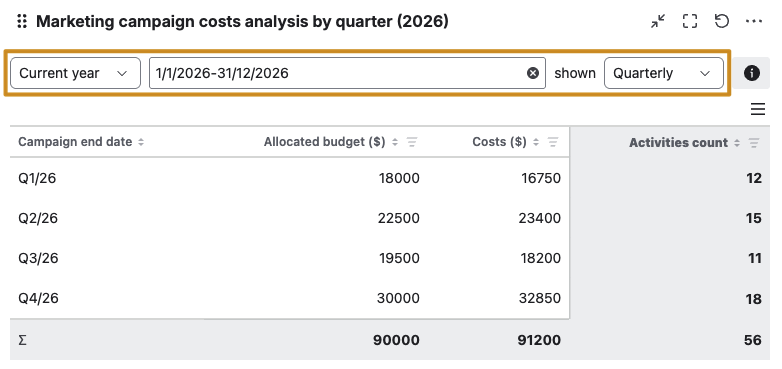The height and width of the screenshot is (369, 782).
Task: Click the info icon next to the filters
Action: click(x=752, y=73)
